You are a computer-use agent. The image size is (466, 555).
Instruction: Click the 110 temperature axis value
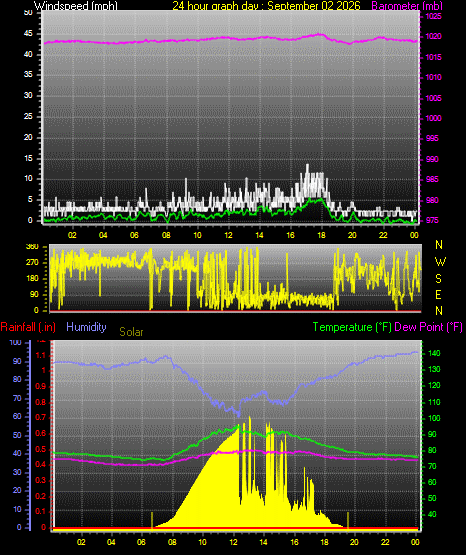point(434,402)
